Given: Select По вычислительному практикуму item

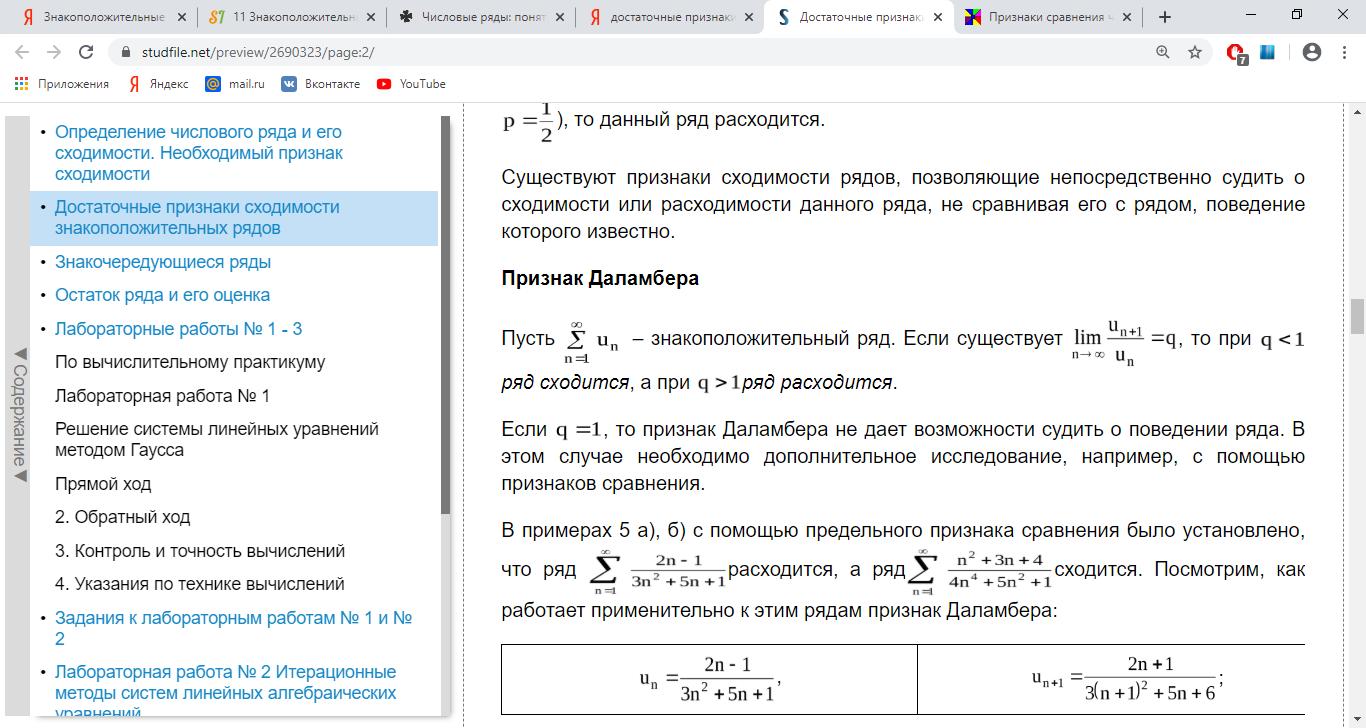Looking at the screenshot, I should point(190,362).
